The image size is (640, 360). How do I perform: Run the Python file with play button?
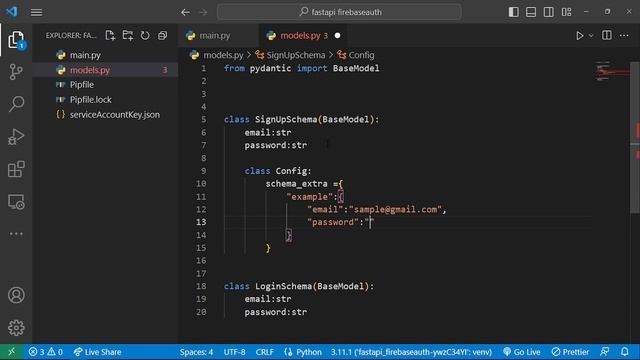(x=579, y=36)
